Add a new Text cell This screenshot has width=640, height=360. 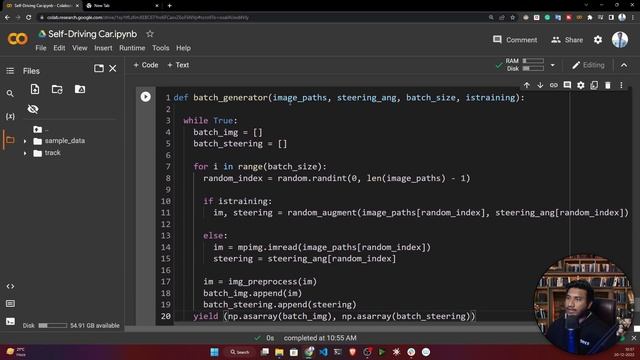[x=178, y=65]
